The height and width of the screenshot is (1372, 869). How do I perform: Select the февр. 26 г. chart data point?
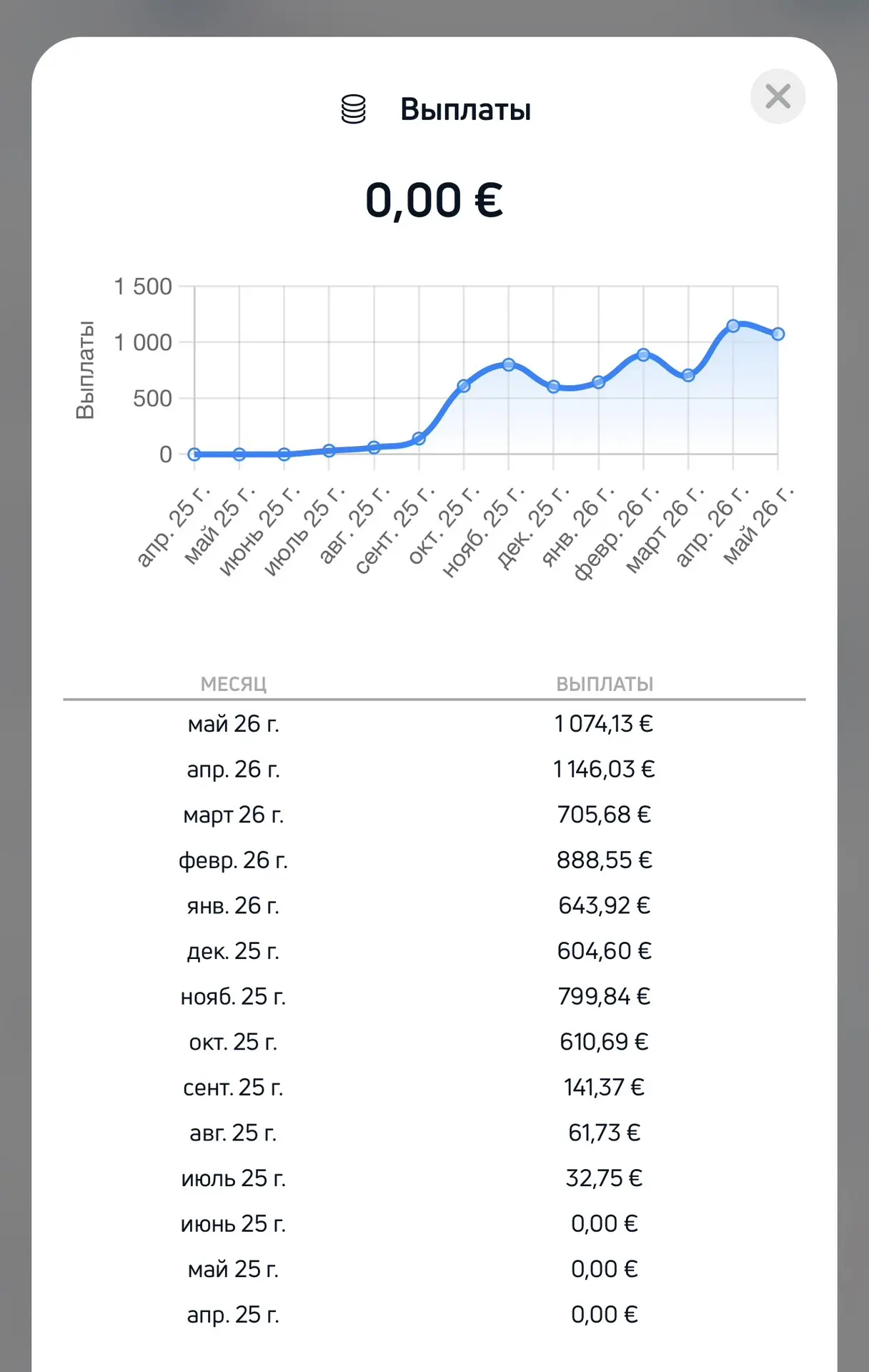point(643,354)
